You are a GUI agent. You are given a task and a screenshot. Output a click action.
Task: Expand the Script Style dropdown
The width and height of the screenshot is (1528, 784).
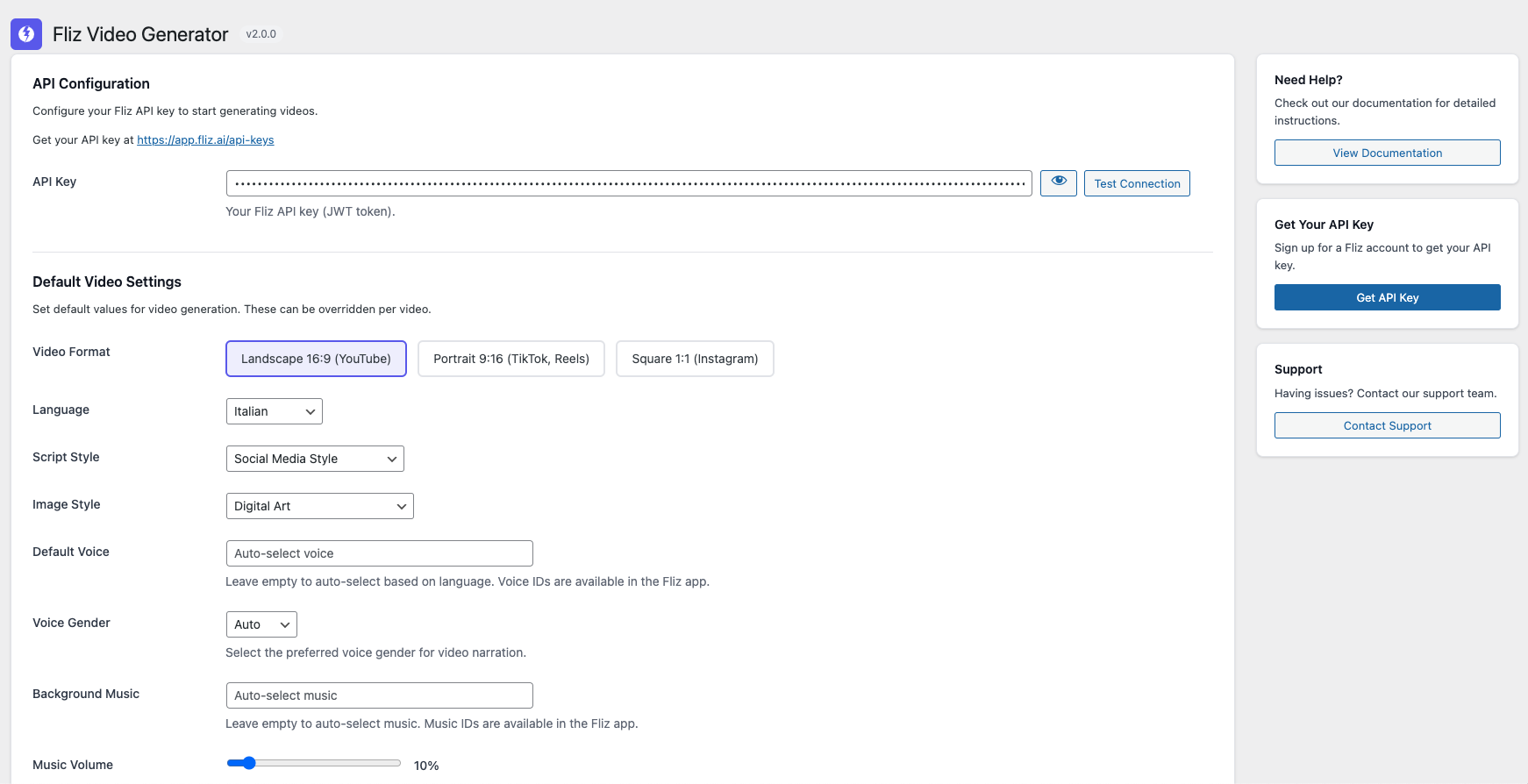coord(315,459)
